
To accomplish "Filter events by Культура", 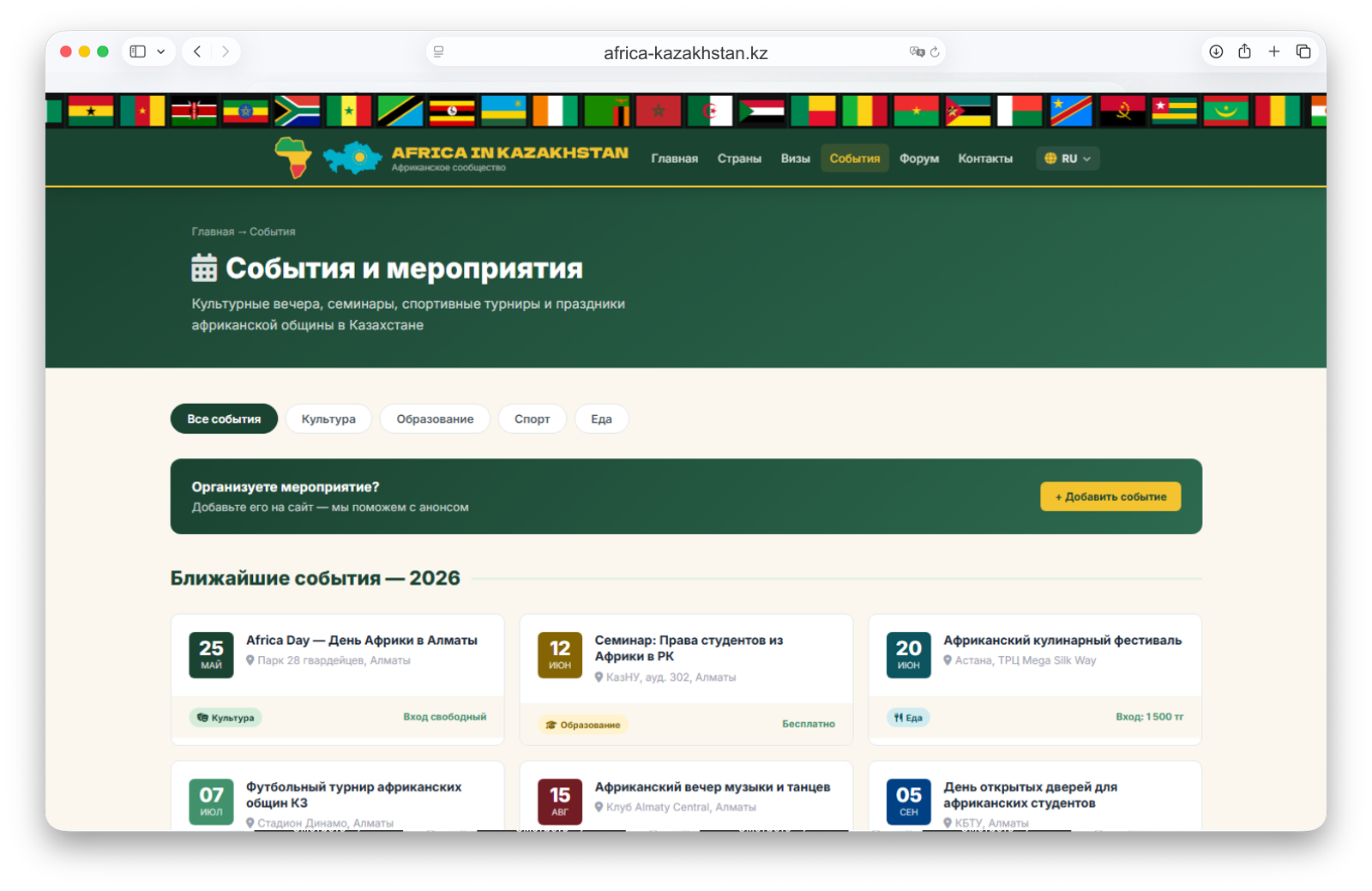I will pyautogui.click(x=328, y=418).
